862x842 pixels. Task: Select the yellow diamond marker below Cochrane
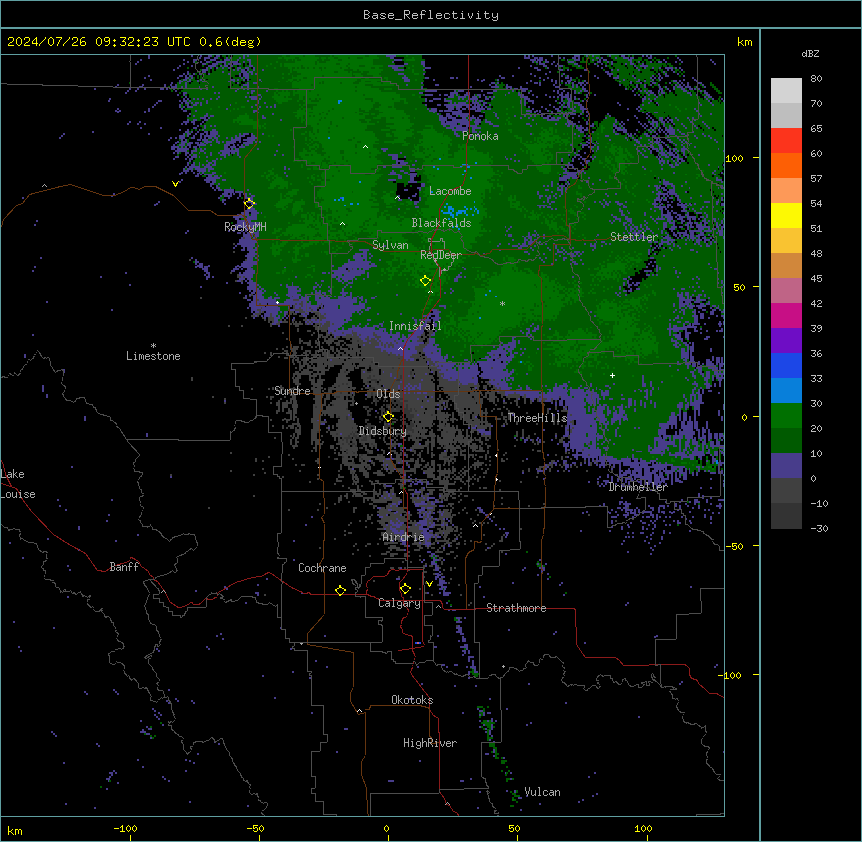340,590
